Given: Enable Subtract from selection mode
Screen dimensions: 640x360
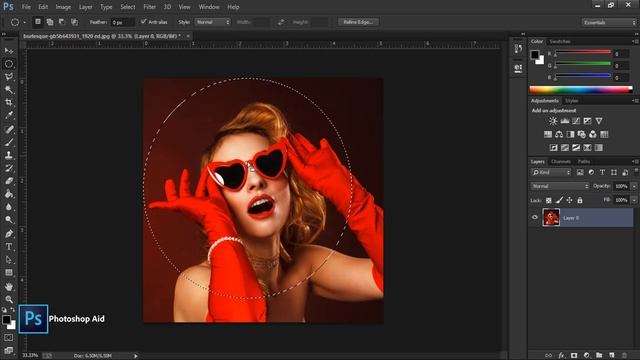Looking at the screenshot, I should pyautogui.click(x=62, y=22).
